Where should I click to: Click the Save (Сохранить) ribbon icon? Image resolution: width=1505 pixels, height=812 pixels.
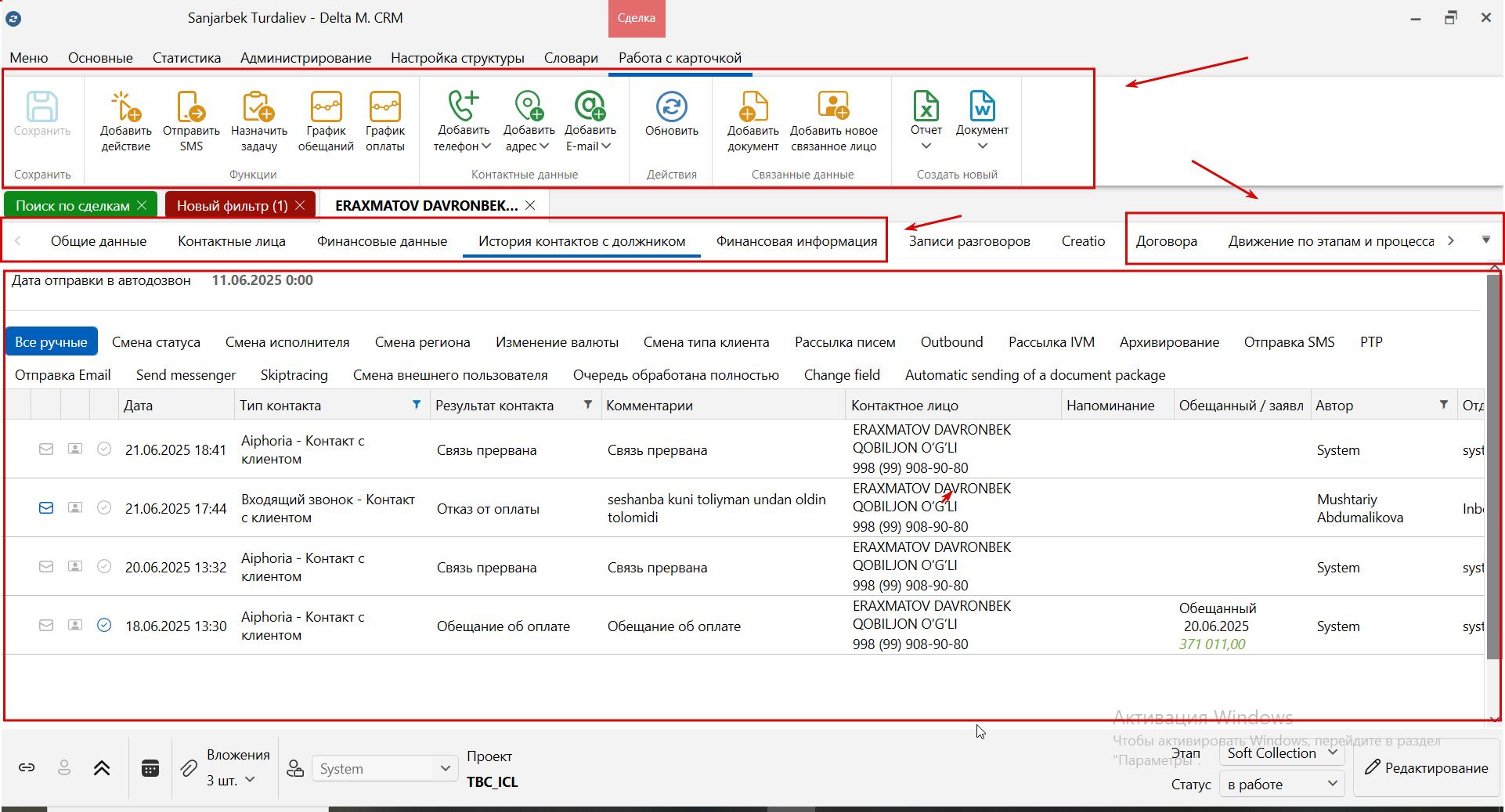(x=42, y=106)
